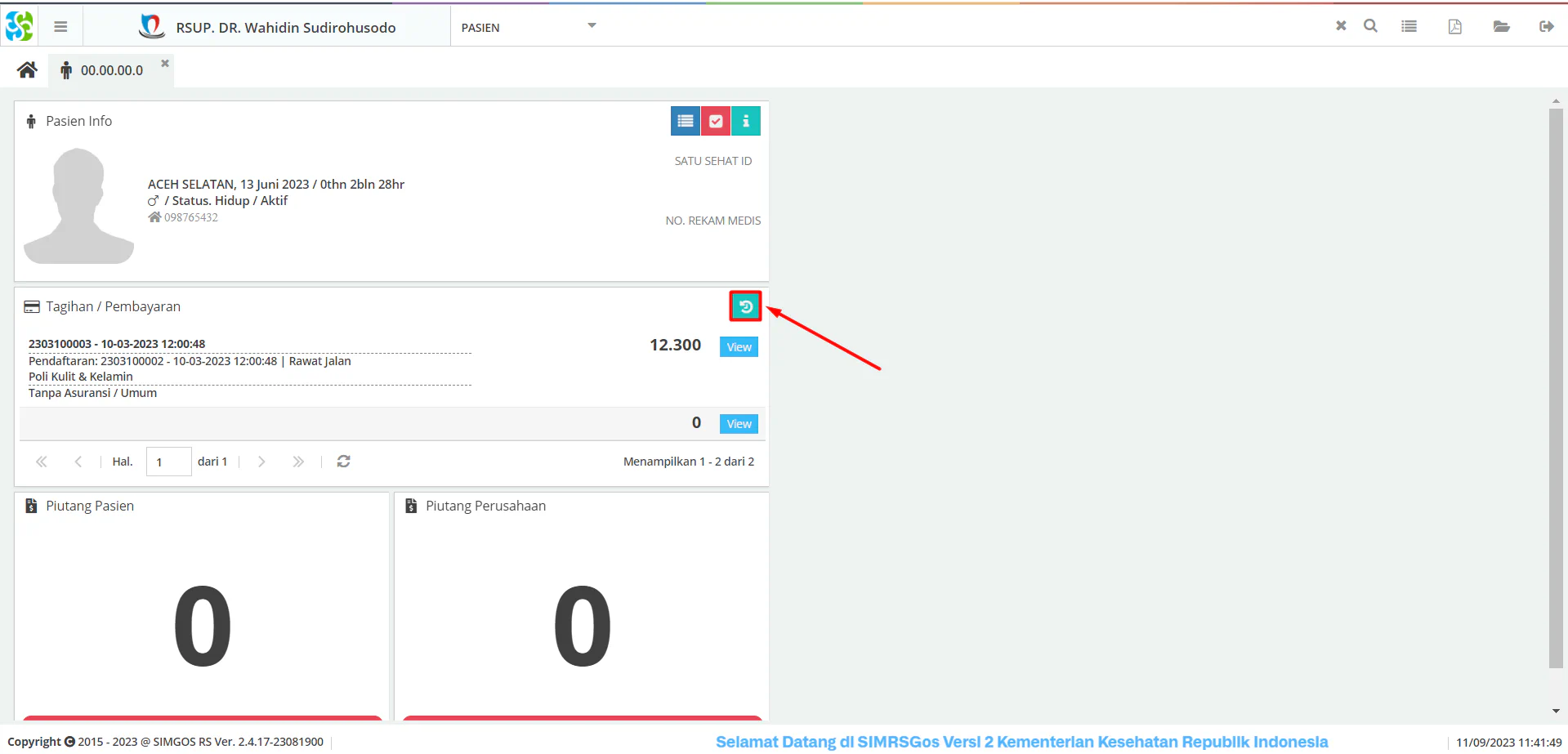Click the Pasien Info person icon
This screenshot has height=754, width=1568.
(x=31, y=121)
